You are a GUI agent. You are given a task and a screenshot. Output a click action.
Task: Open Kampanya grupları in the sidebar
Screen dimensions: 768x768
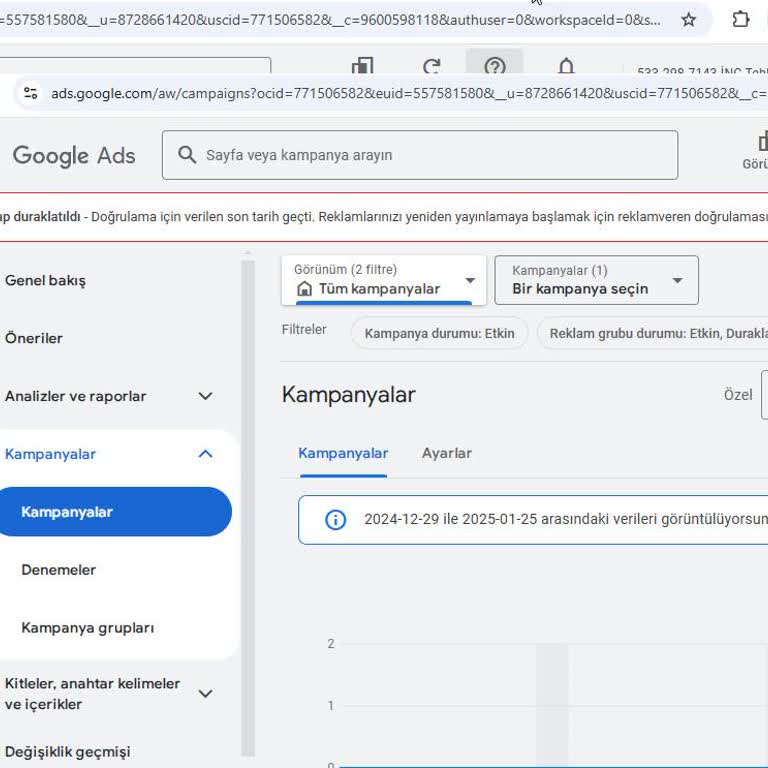point(88,627)
